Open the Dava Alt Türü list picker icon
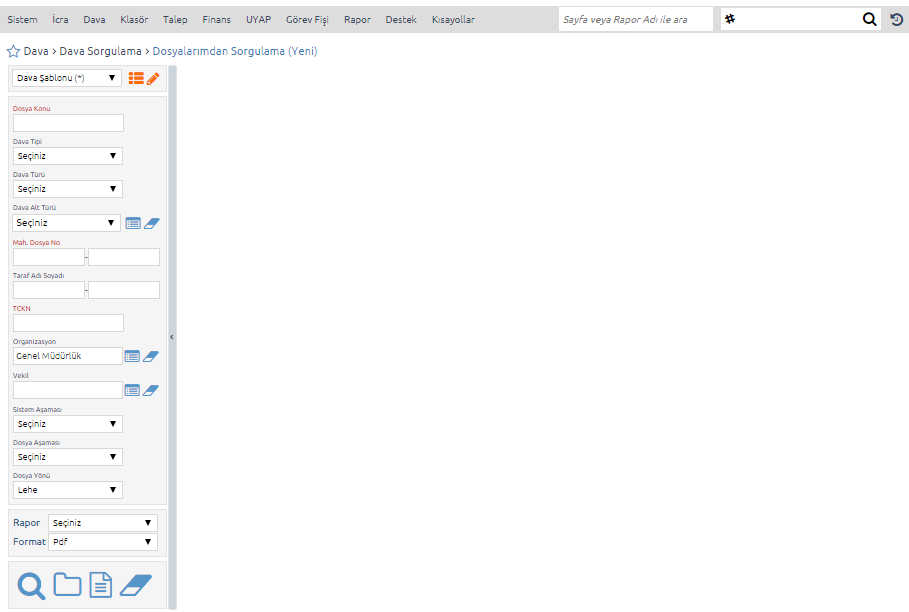The image size is (909, 612). pos(133,223)
